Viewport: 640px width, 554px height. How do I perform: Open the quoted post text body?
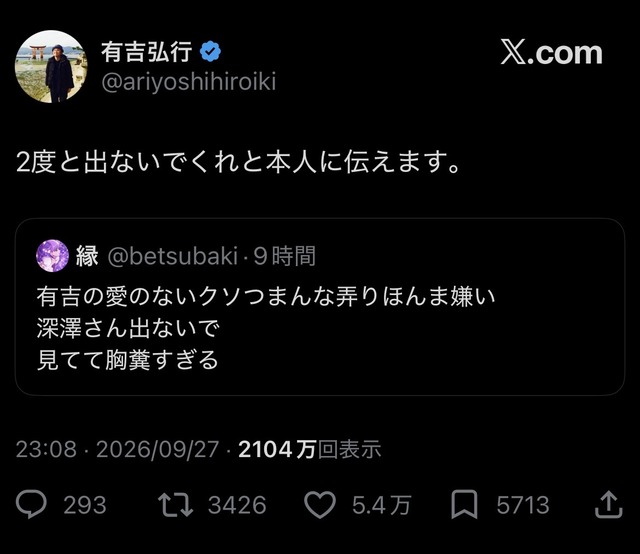pyautogui.click(x=266, y=328)
